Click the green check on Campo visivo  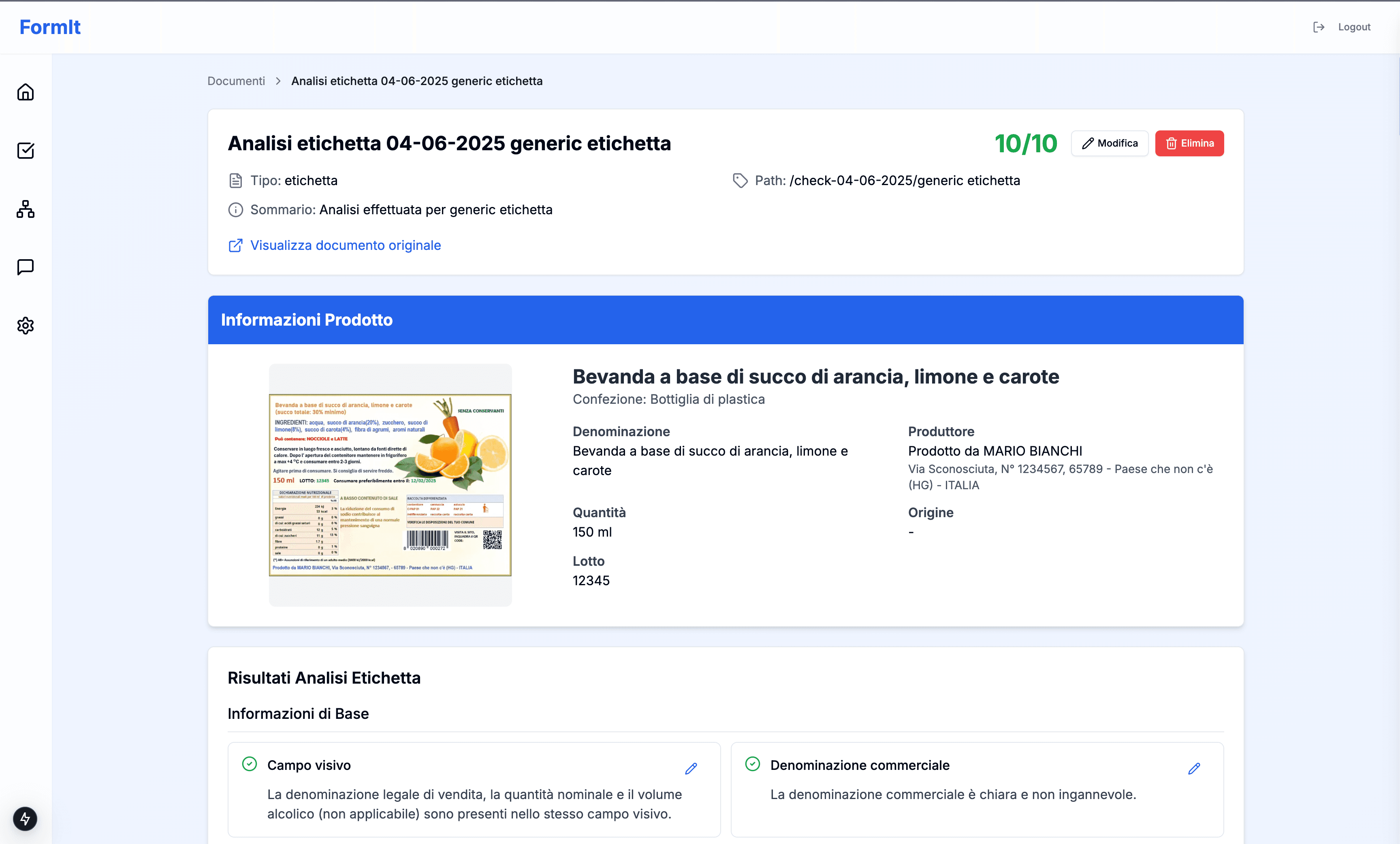pyautogui.click(x=250, y=764)
